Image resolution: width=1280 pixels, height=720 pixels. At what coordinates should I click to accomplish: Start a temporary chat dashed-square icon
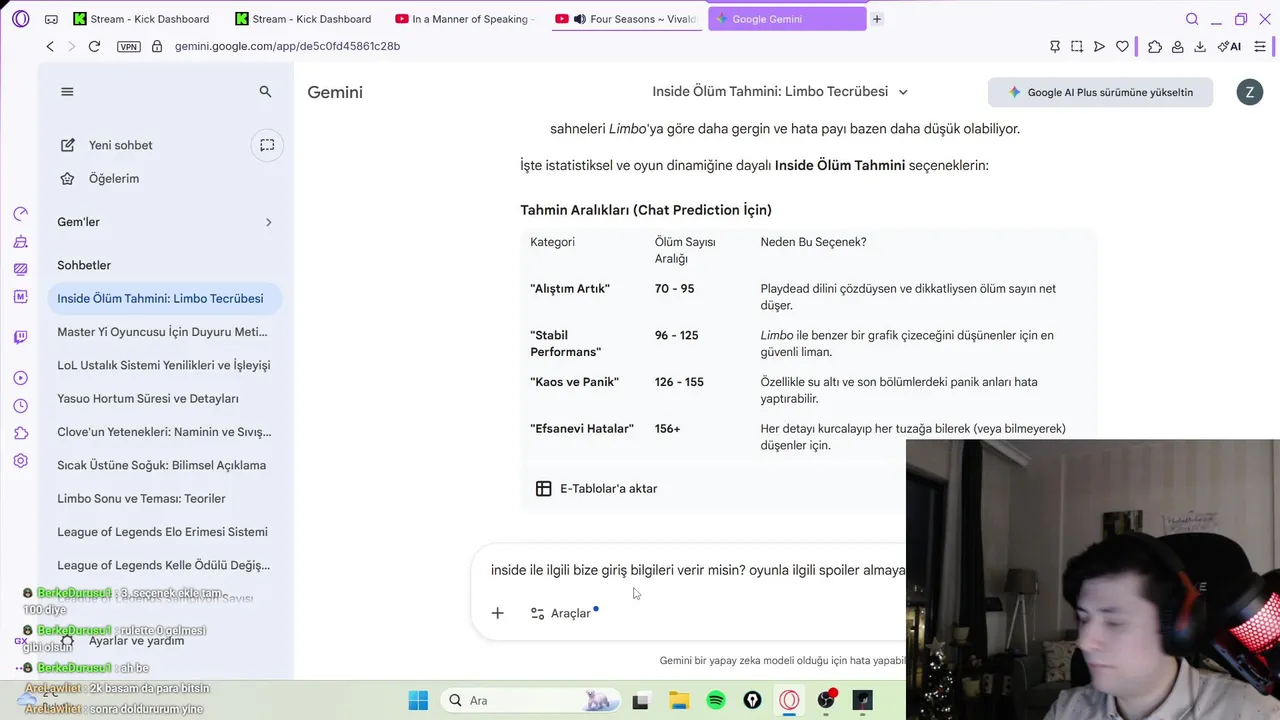click(267, 145)
